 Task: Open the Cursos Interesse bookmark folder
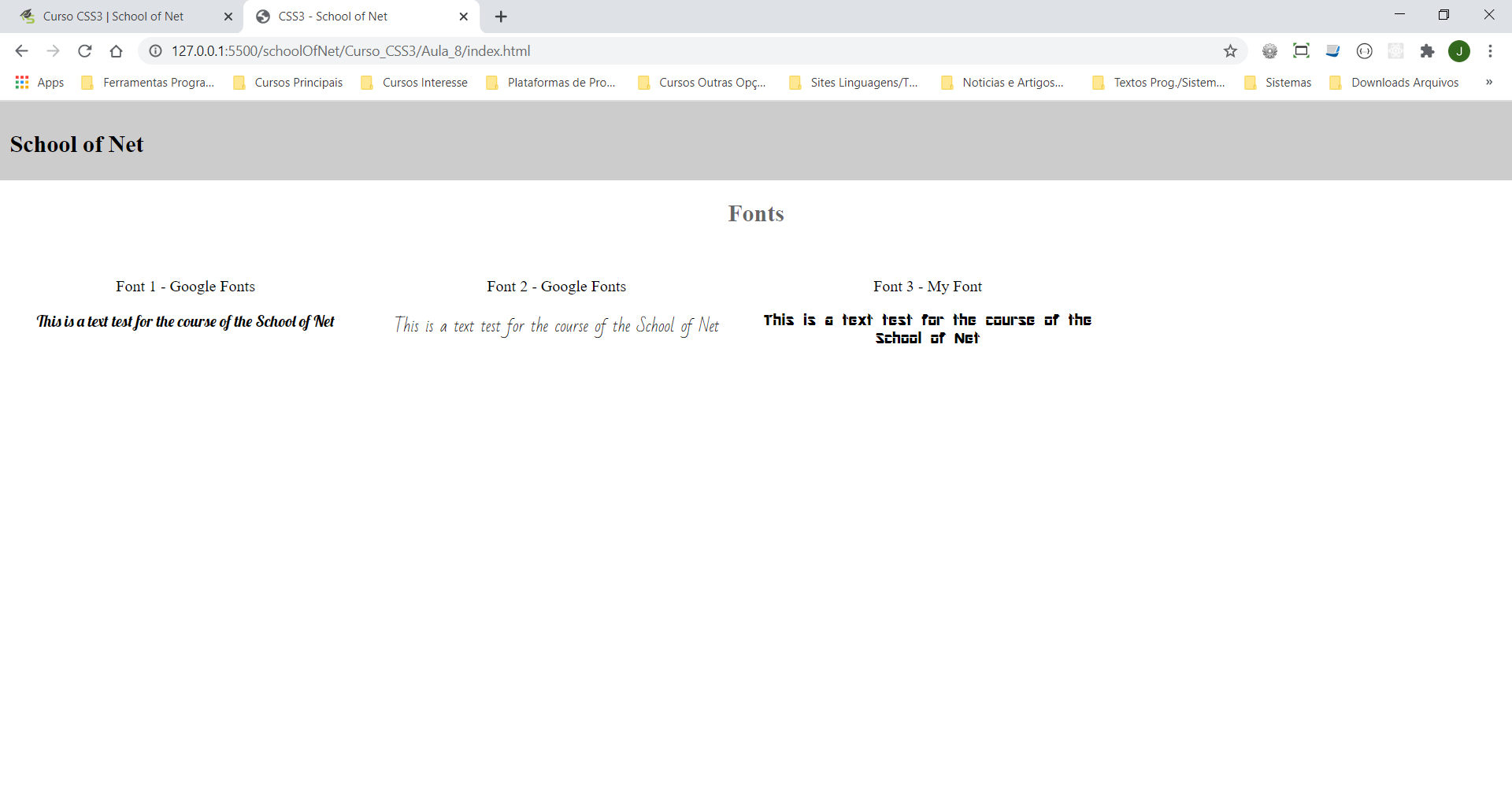coord(414,83)
